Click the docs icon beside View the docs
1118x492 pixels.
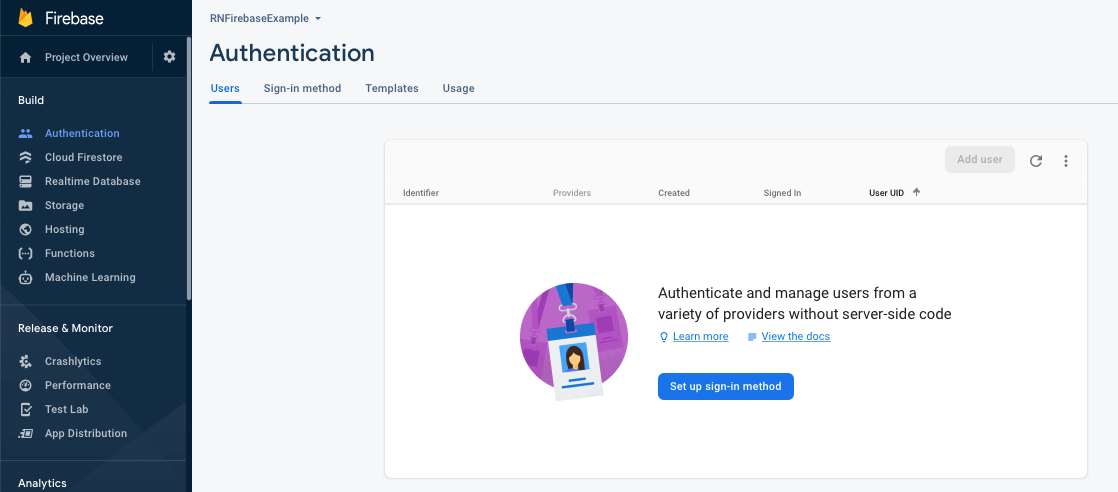pos(752,337)
